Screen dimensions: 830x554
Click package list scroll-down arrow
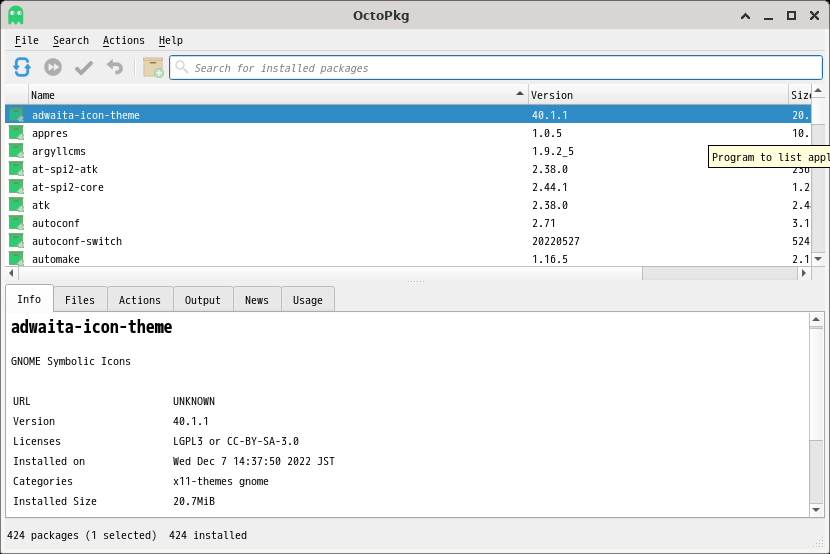coord(818,259)
